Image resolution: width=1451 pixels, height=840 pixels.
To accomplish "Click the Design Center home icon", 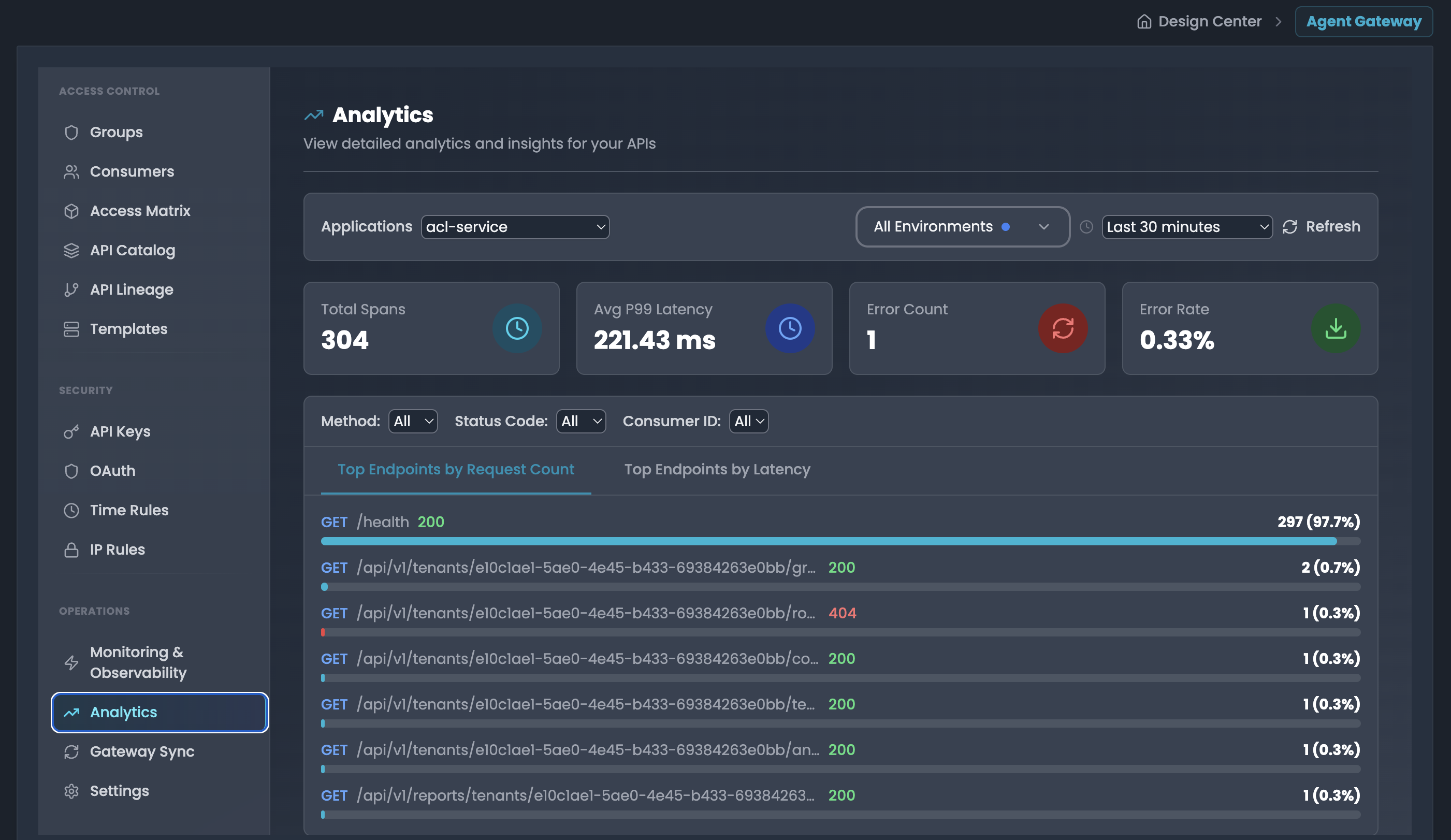I will point(1143,22).
